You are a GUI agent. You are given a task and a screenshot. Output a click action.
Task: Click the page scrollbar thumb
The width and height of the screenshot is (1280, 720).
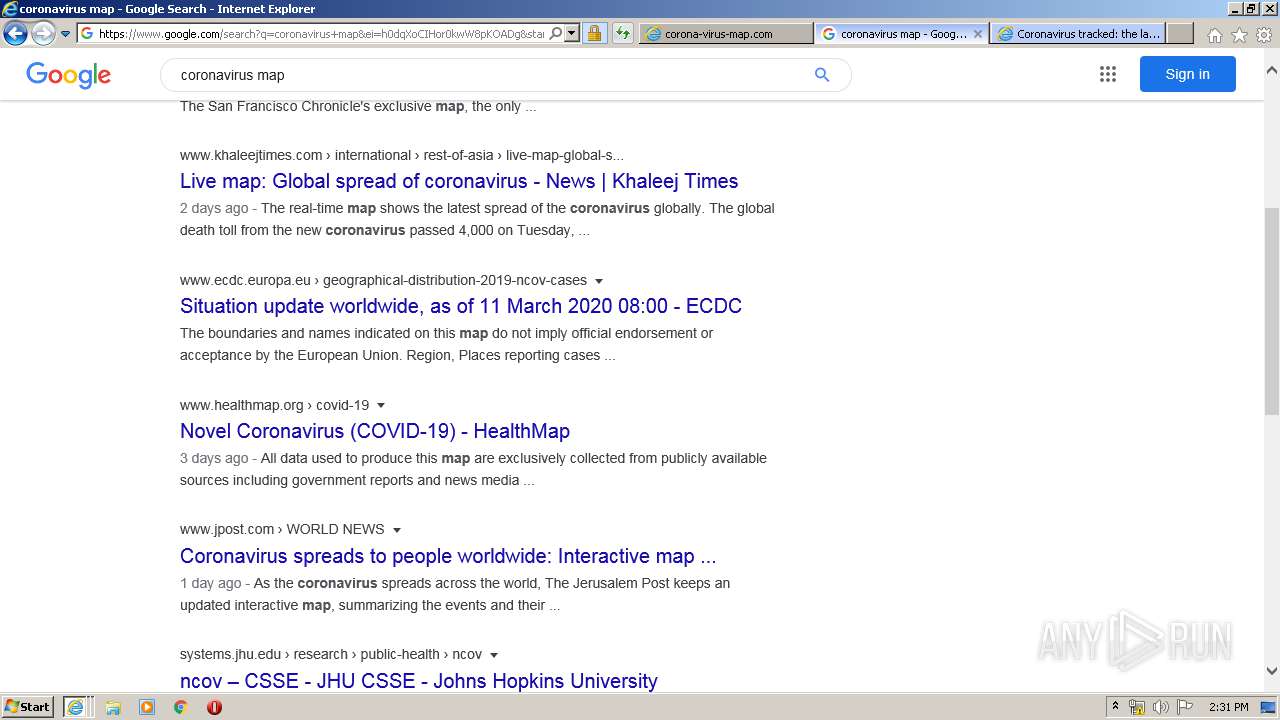pos(1271,310)
